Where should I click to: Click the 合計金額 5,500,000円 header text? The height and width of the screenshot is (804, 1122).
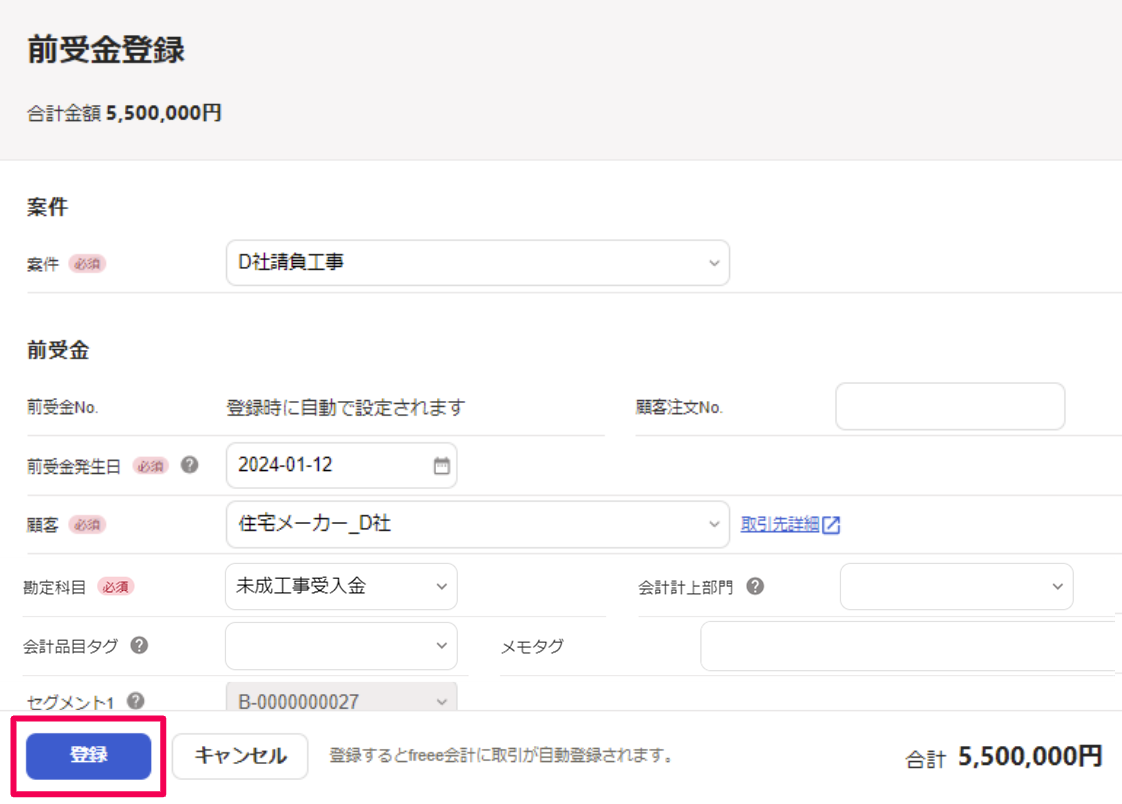coord(125,113)
